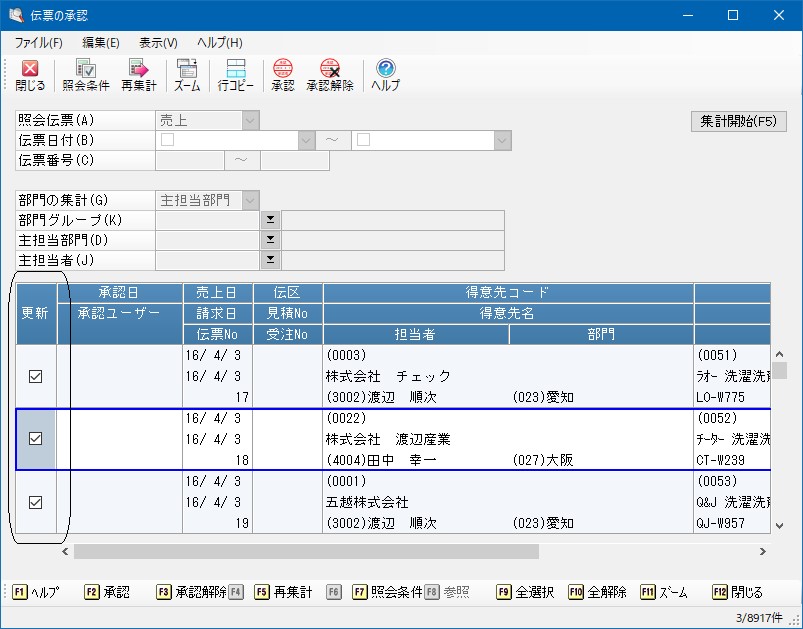Click the vertical scrollbar down arrow
Screen dimensions: 803x629
pyautogui.click(x=779, y=525)
